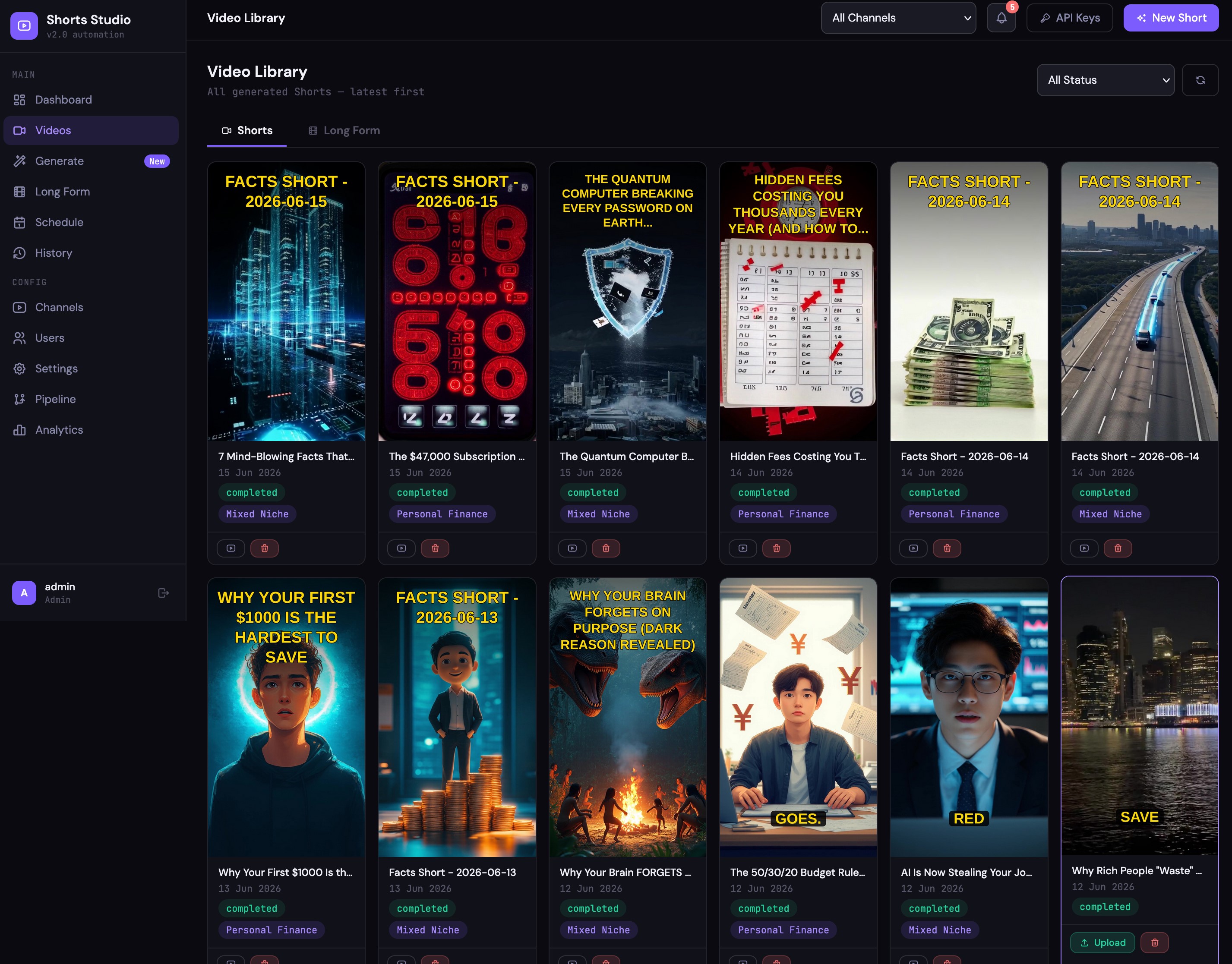1232x964 pixels.
Task: Open the All Channels dropdown
Action: coord(898,18)
